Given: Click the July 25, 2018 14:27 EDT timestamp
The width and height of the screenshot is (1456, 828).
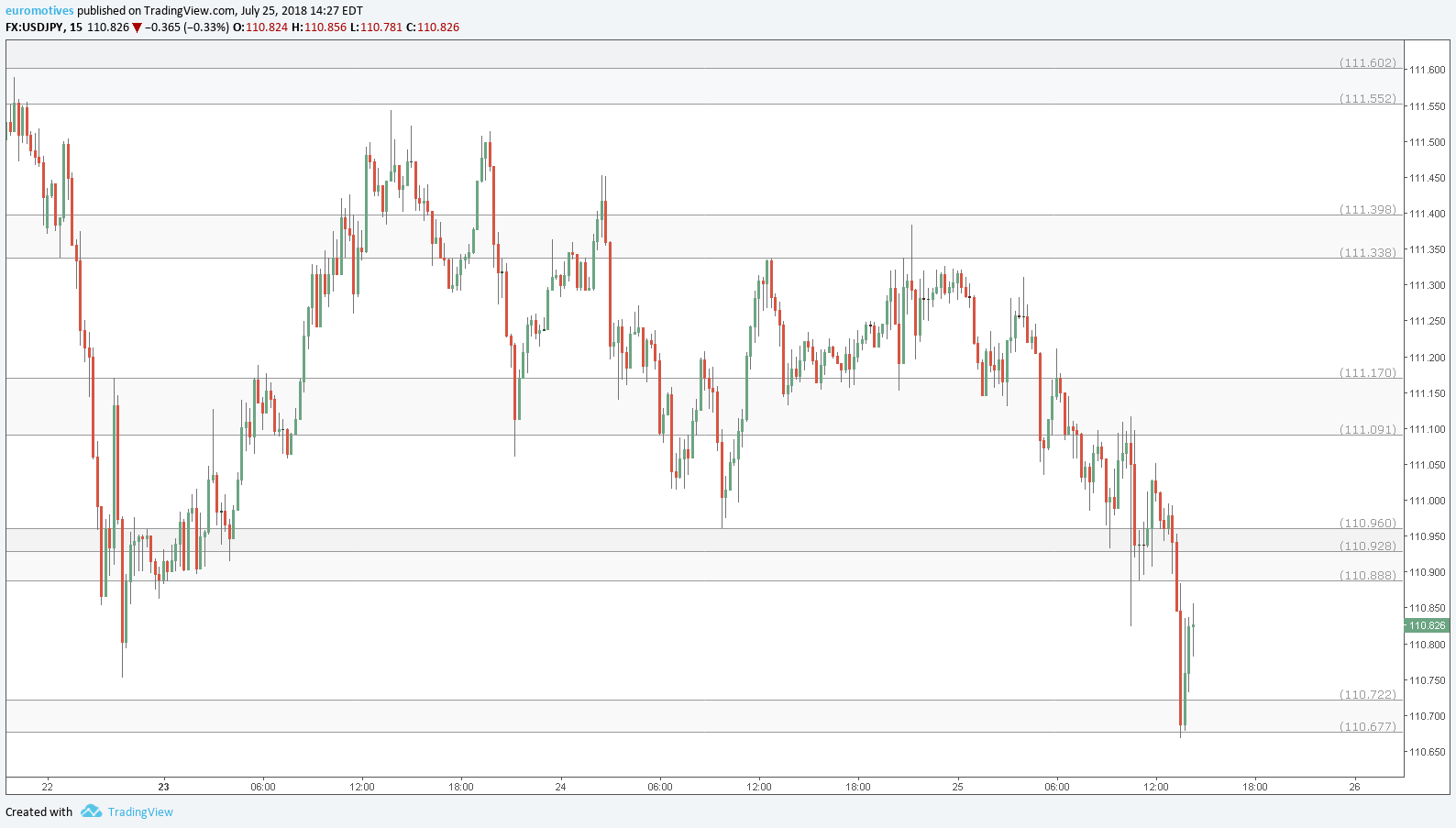Looking at the screenshot, I should tap(302, 11).
